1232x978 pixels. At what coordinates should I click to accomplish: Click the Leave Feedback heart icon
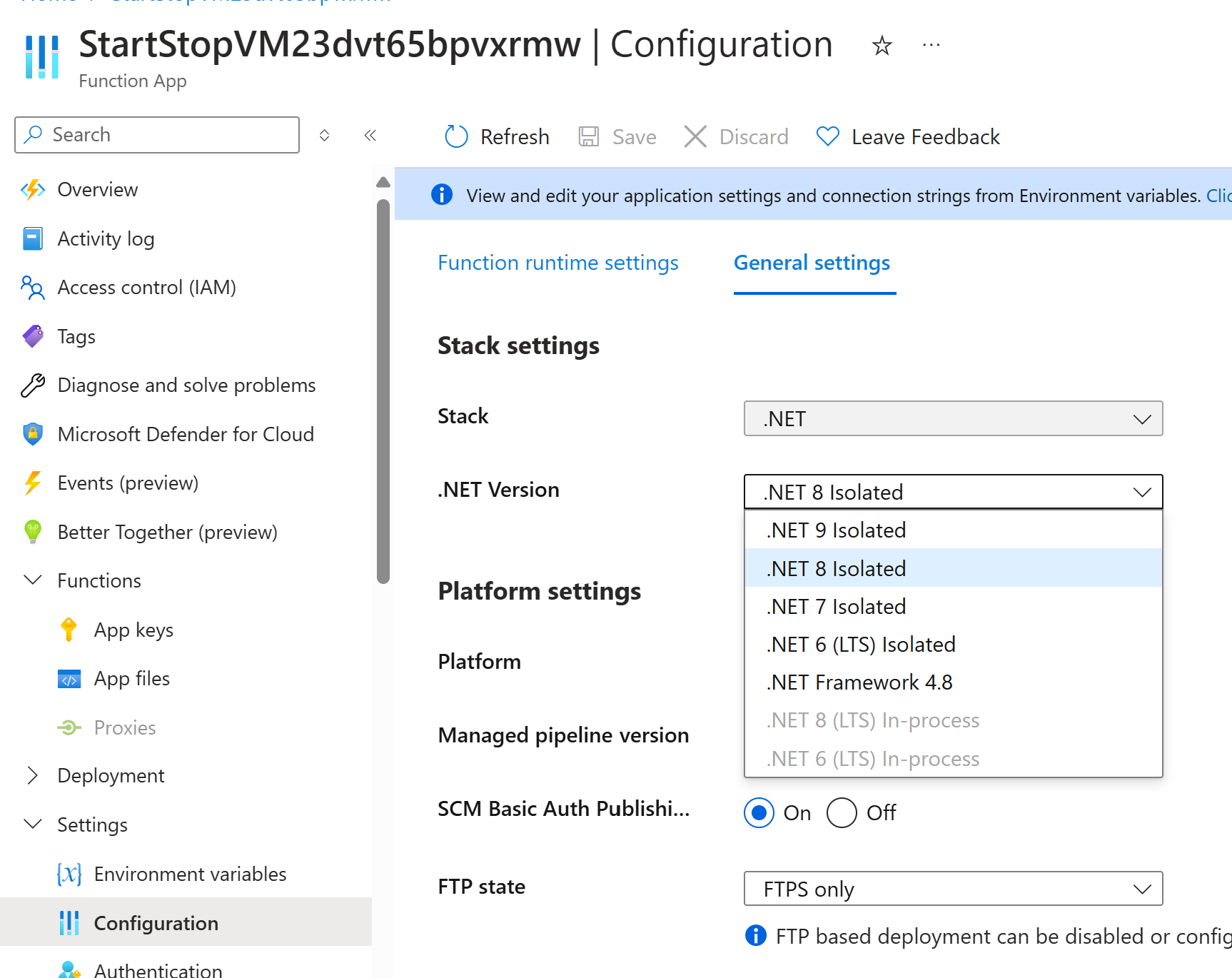(827, 136)
